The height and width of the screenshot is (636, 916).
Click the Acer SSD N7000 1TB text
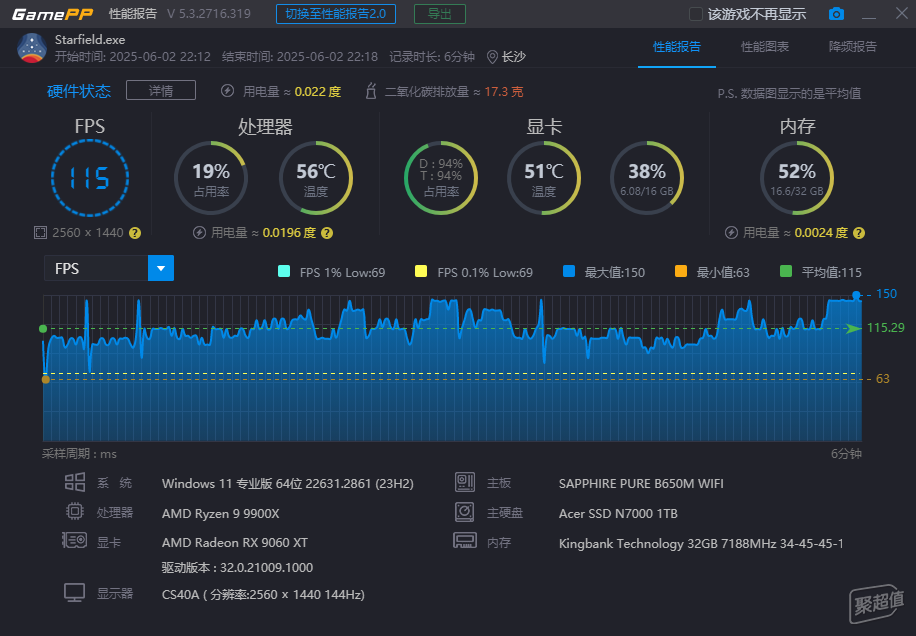coord(618,514)
